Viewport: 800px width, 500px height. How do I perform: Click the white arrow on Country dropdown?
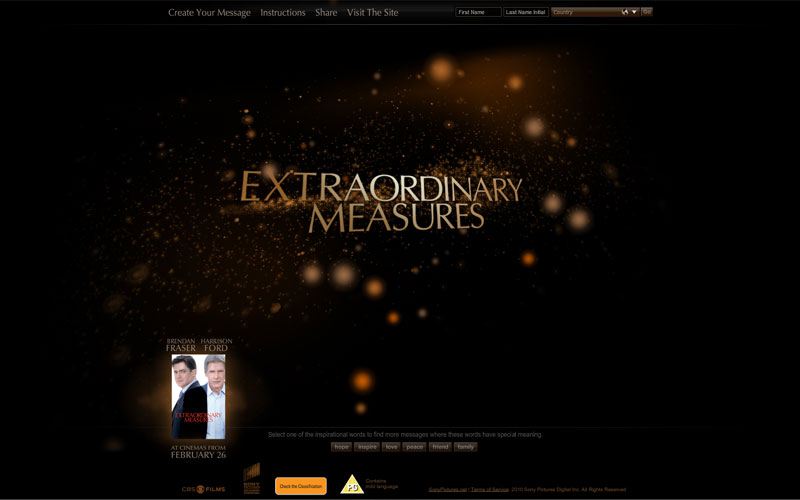[x=634, y=12]
